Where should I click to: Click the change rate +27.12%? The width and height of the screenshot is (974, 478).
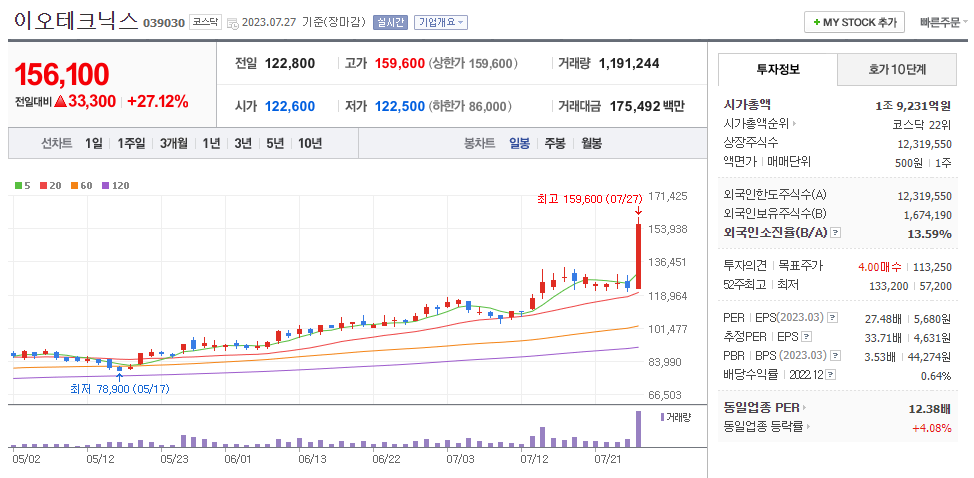(x=158, y=102)
